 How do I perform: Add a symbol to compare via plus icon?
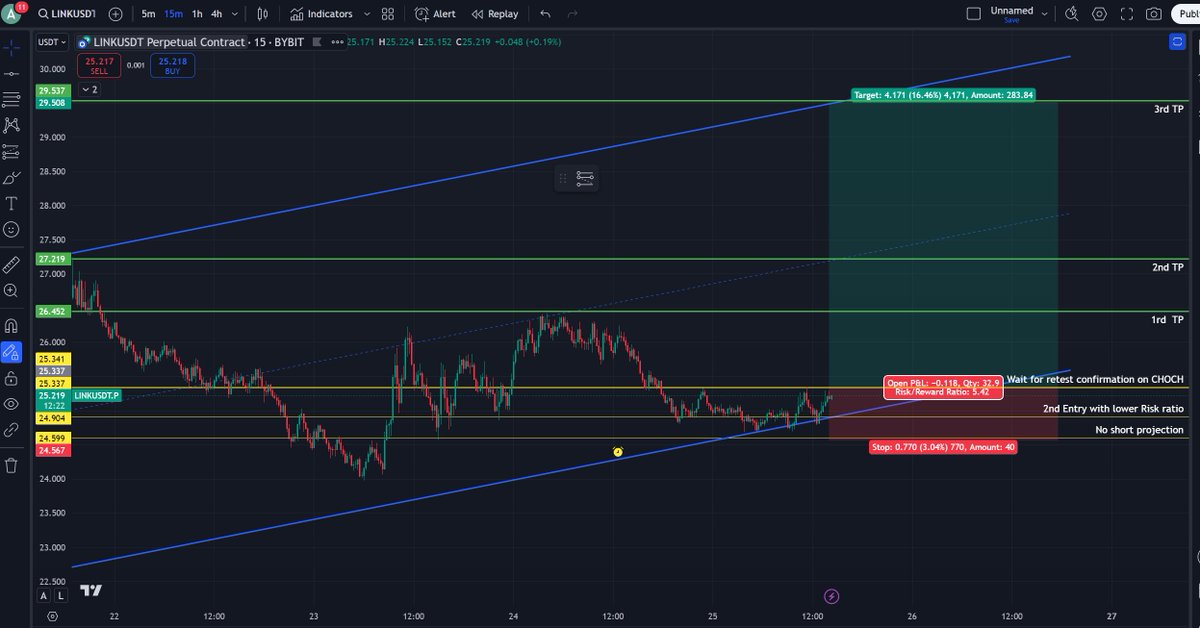(116, 14)
